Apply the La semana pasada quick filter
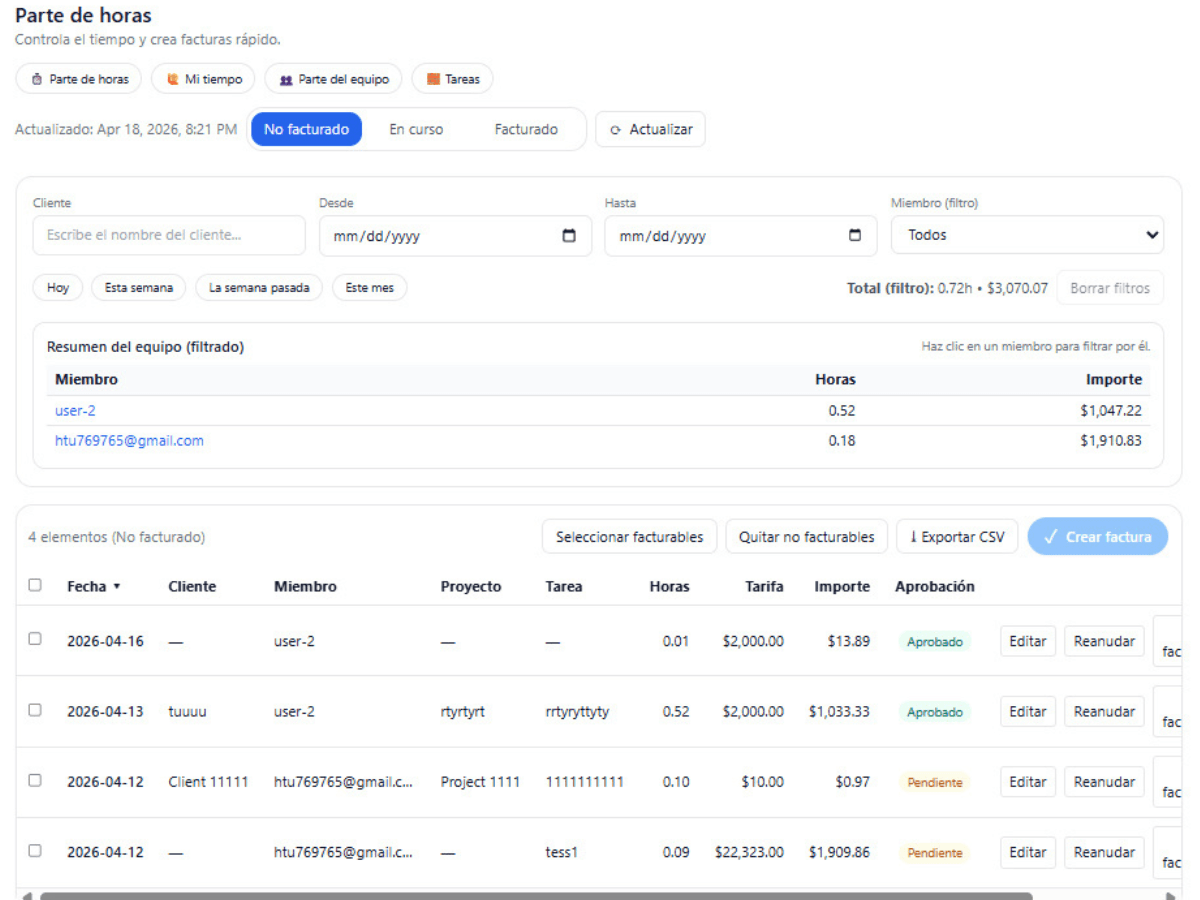1200x900 pixels. [259, 288]
